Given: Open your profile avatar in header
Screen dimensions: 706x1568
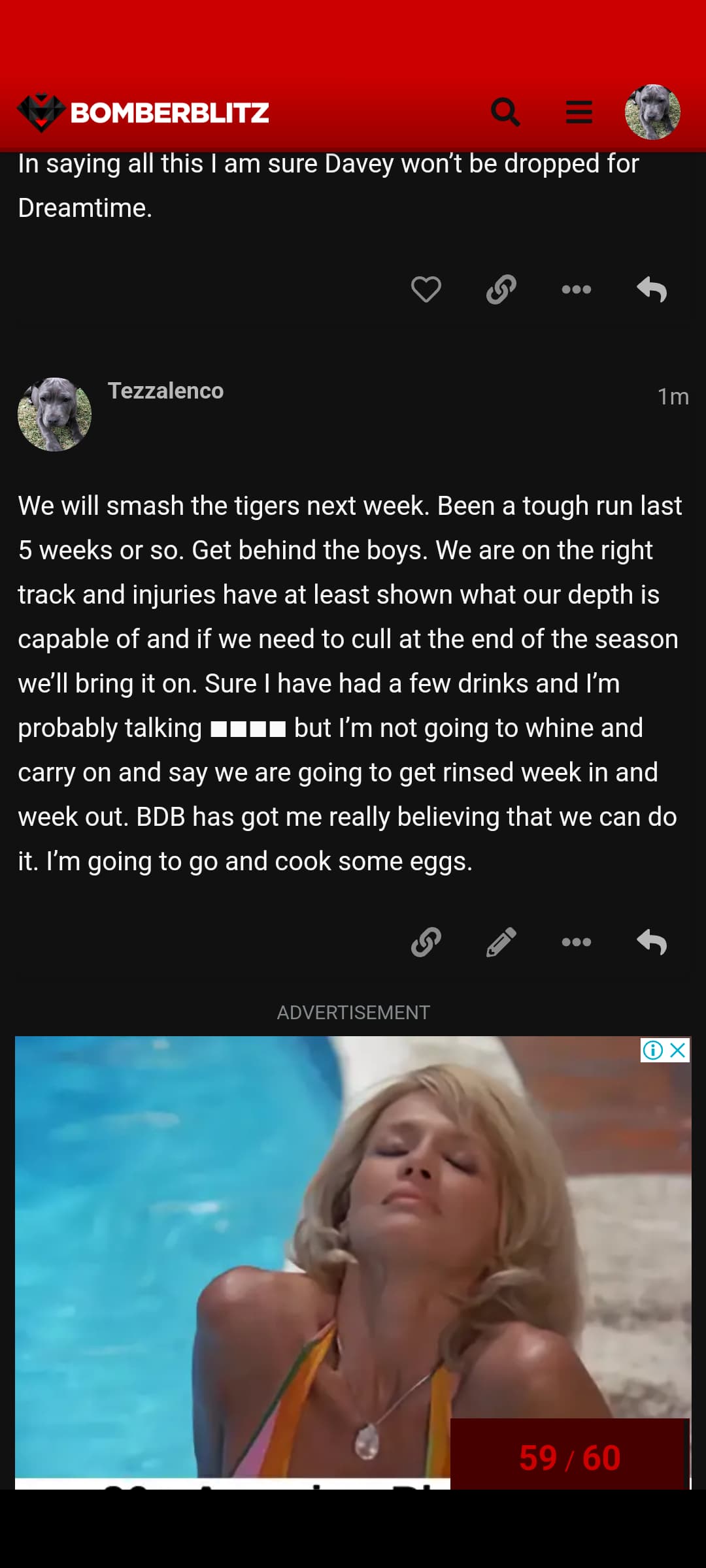Looking at the screenshot, I should click(652, 112).
